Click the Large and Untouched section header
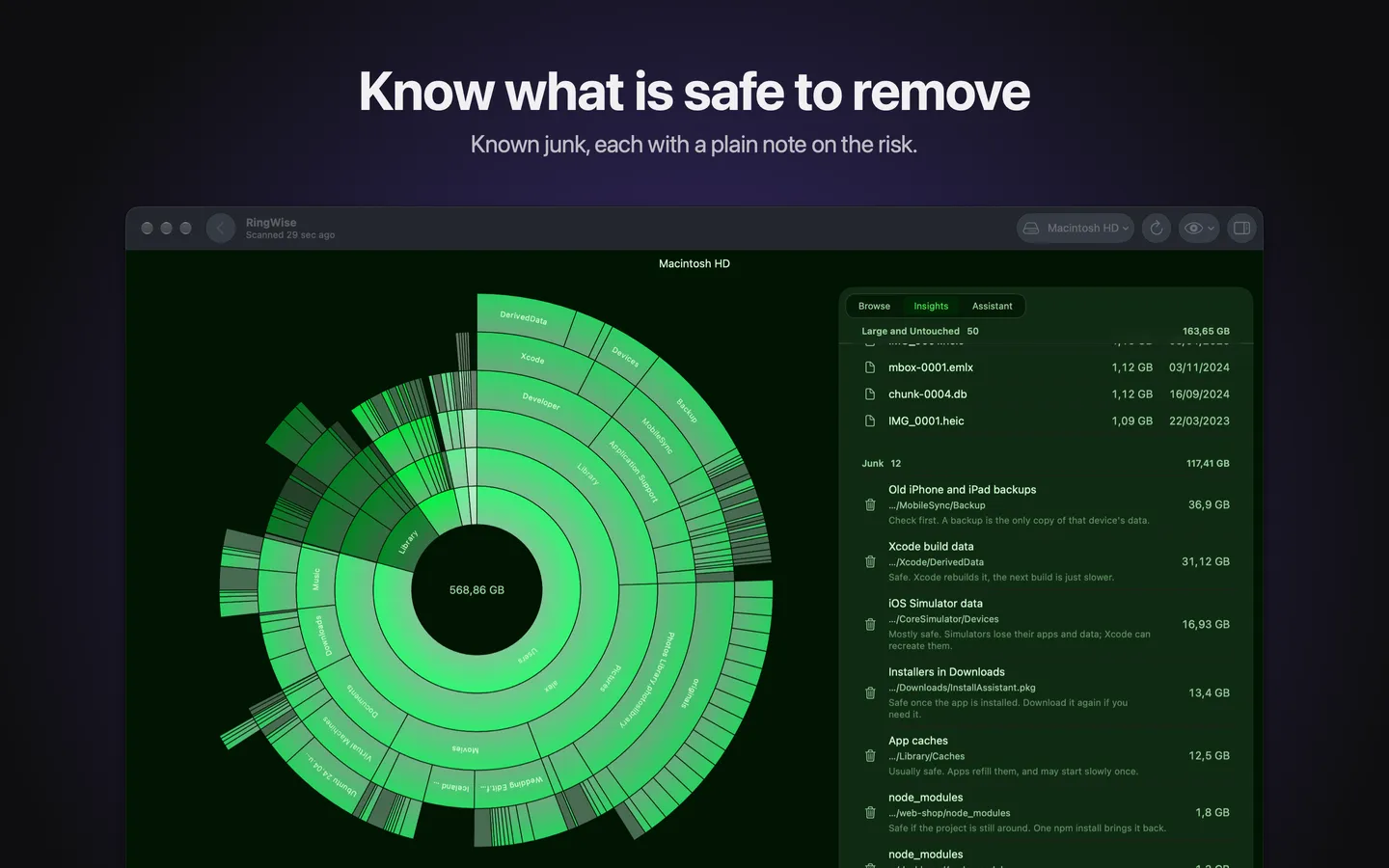1389x868 pixels. 1046,331
